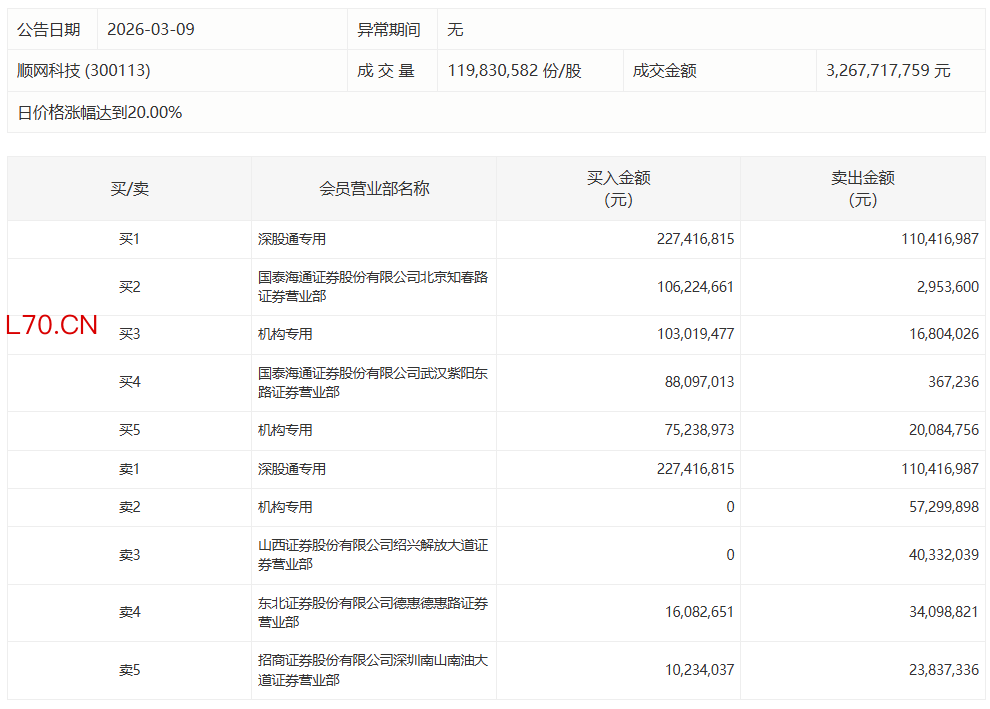Click buy amount 75,238,973 in 买5 row
The height and width of the screenshot is (709, 990).
695,430
